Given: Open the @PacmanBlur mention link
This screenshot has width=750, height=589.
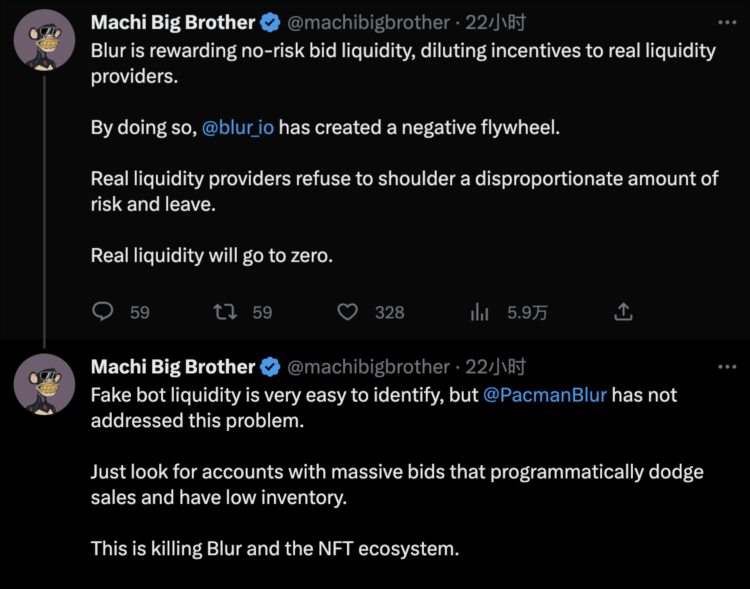Looking at the screenshot, I should [x=545, y=394].
